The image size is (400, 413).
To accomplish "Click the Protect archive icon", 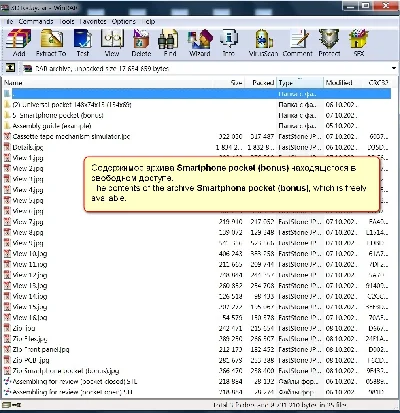I will click(329, 43).
